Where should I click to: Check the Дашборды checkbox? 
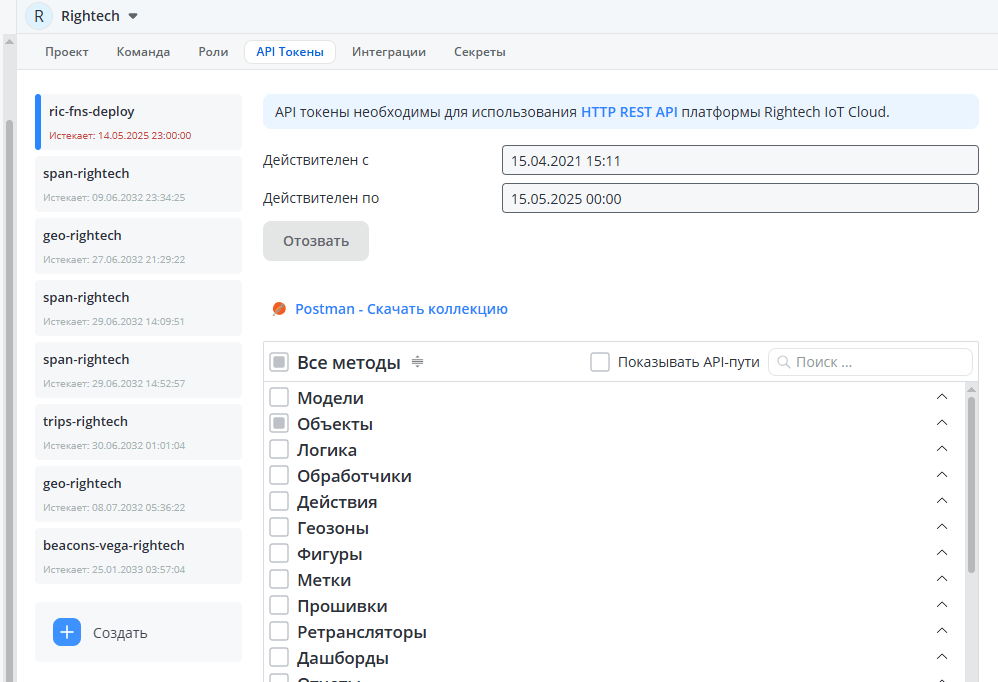(279, 658)
